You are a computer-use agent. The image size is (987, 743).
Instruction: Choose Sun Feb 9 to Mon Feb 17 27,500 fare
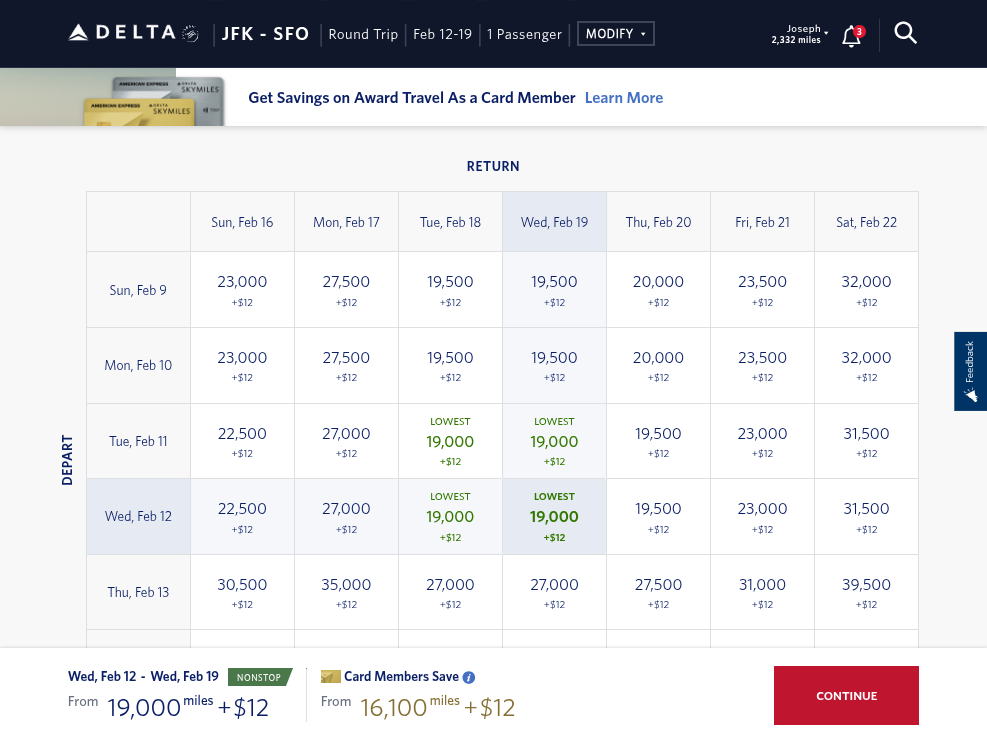(x=346, y=290)
